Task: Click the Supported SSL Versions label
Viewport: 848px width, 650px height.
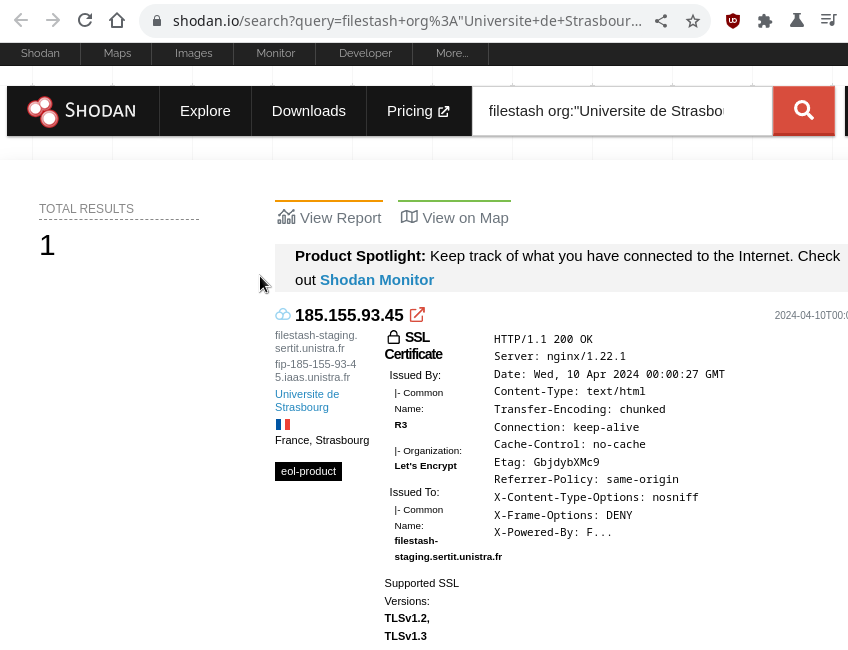Action: pyautogui.click(x=421, y=592)
